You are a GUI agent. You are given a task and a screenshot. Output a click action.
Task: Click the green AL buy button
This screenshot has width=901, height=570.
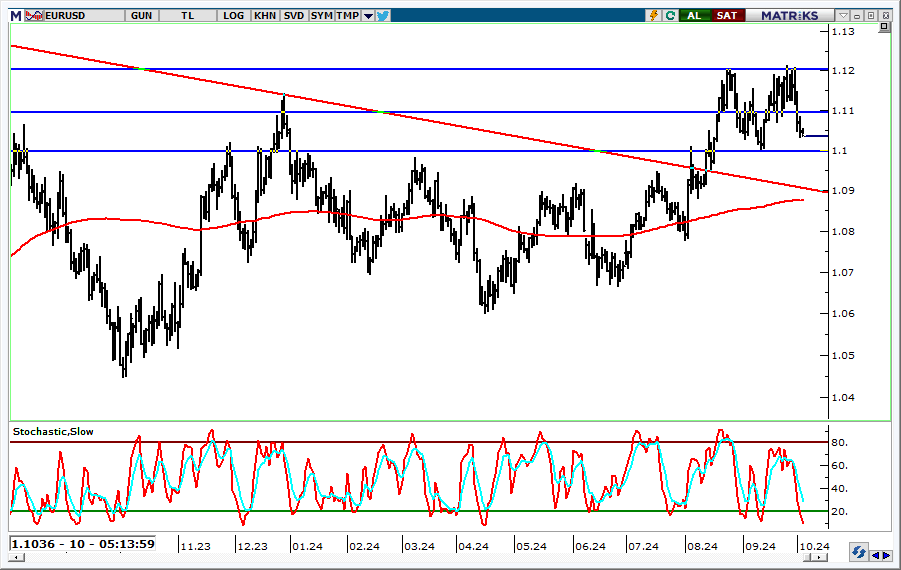pyautogui.click(x=693, y=15)
